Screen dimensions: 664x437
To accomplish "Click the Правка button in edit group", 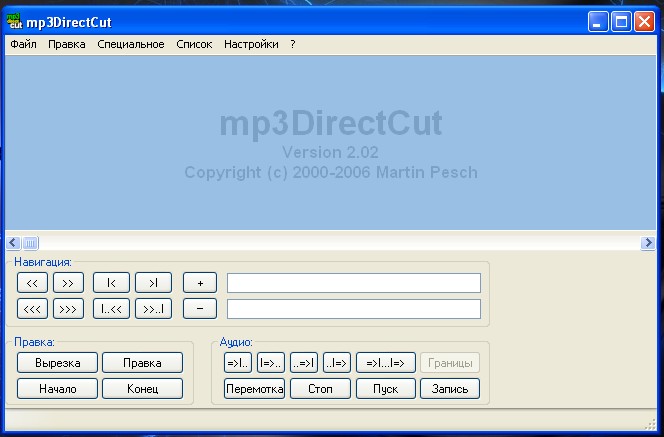I will (142, 363).
